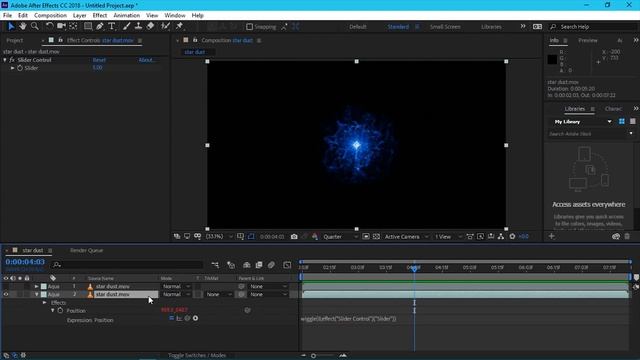Toggle visibility eye of layer 2
Screen dimensions: 640x360
click(x=6, y=294)
